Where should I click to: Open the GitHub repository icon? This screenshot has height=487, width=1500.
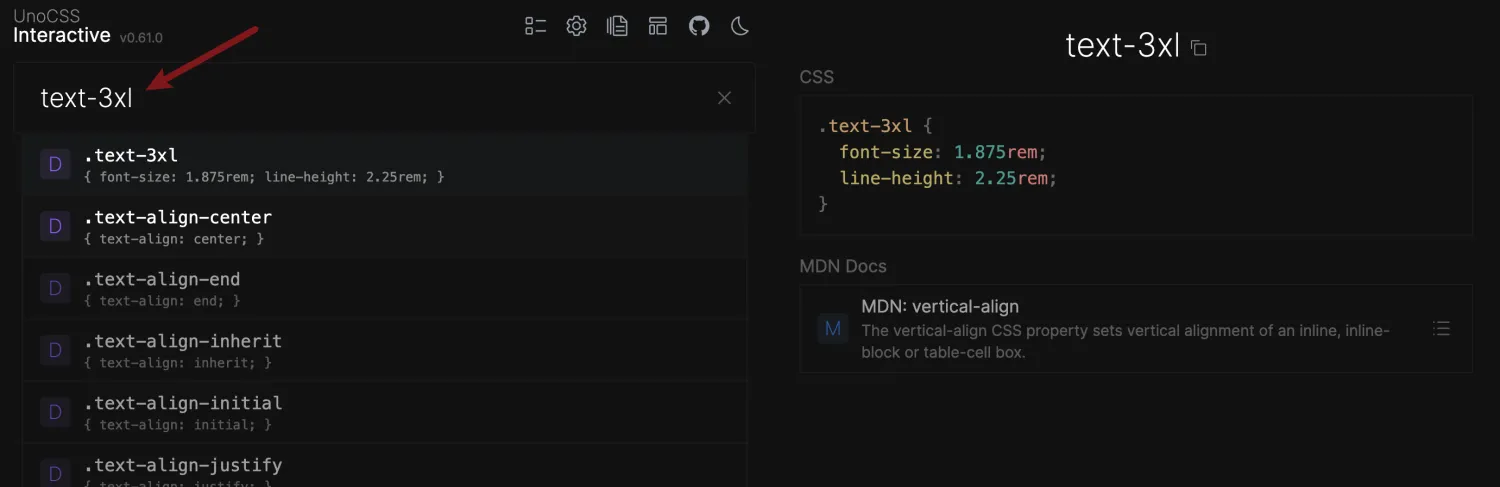click(699, 27)
